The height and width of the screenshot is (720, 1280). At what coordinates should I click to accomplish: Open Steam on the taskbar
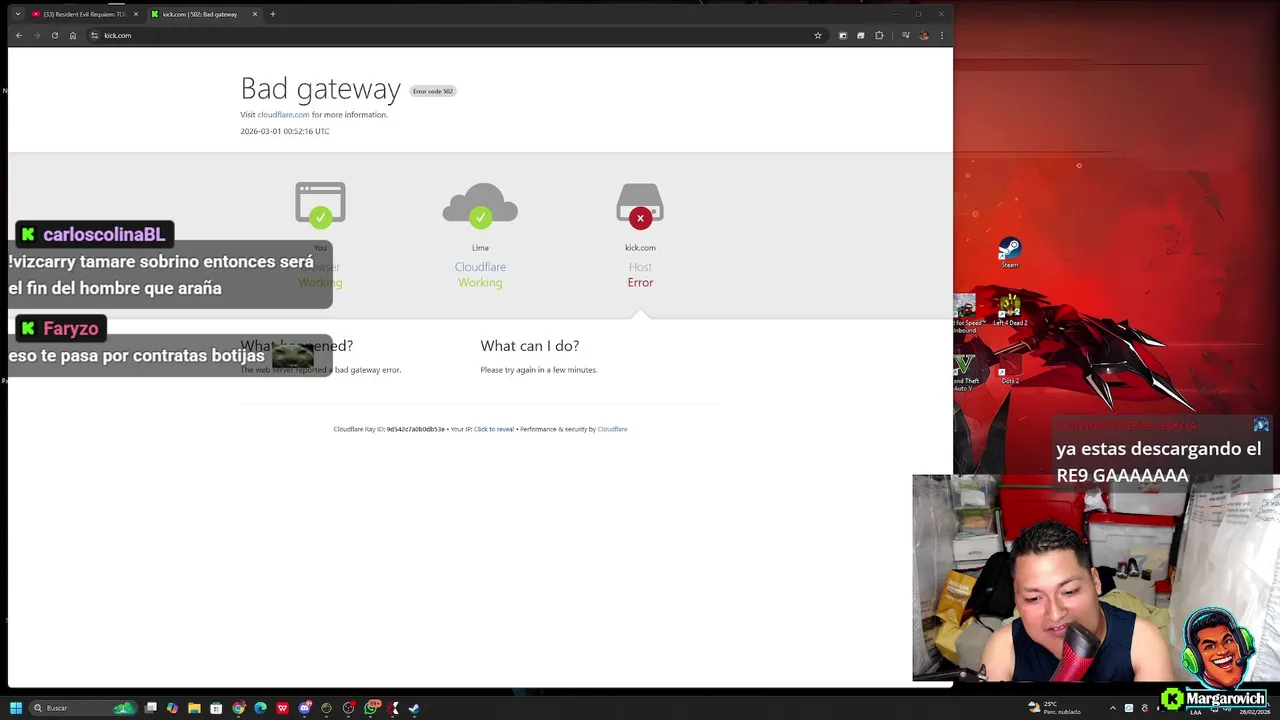(414, 708)
